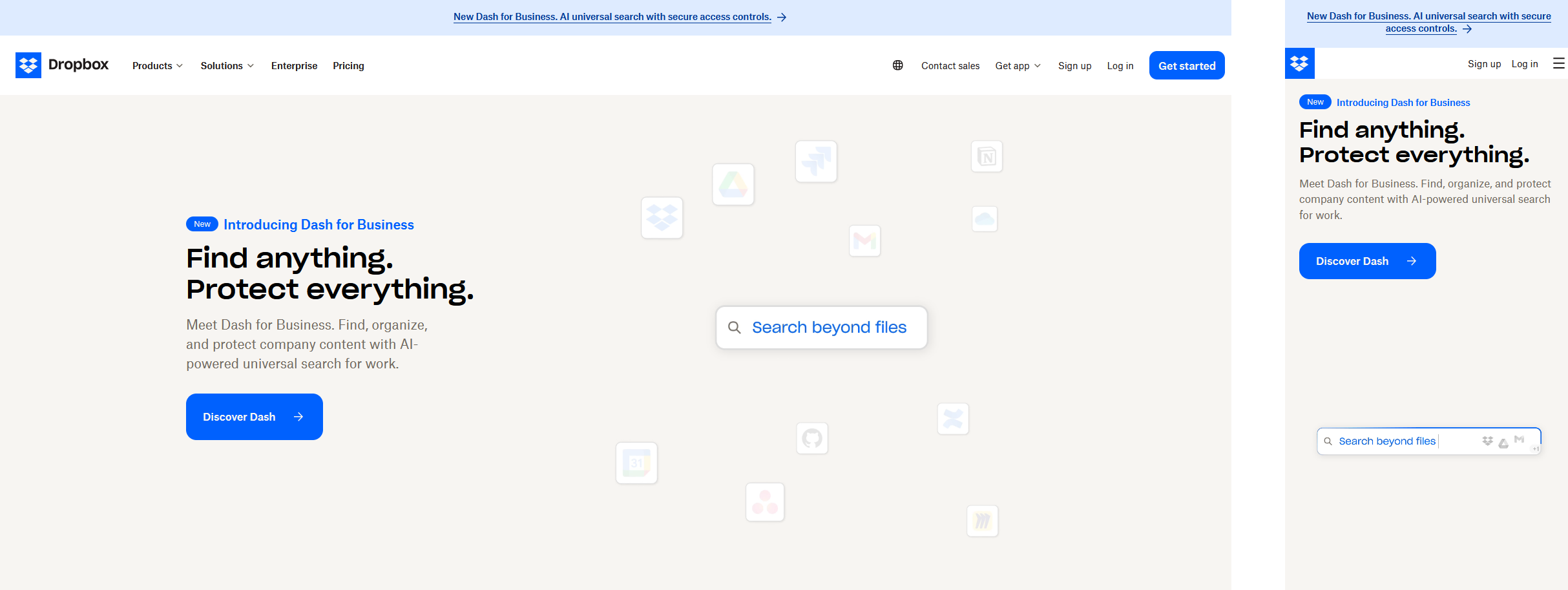The height and width of the screenshot is (590, 1568).
Task: Click the New badge in the desktop hero
Action: [x=202, y=224]
